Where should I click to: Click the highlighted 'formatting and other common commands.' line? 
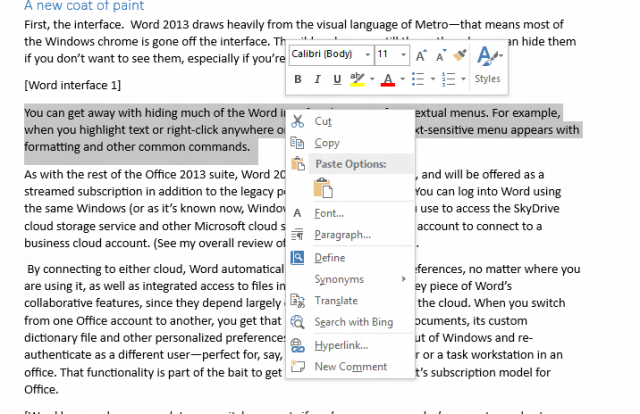(x=137, y=147)
